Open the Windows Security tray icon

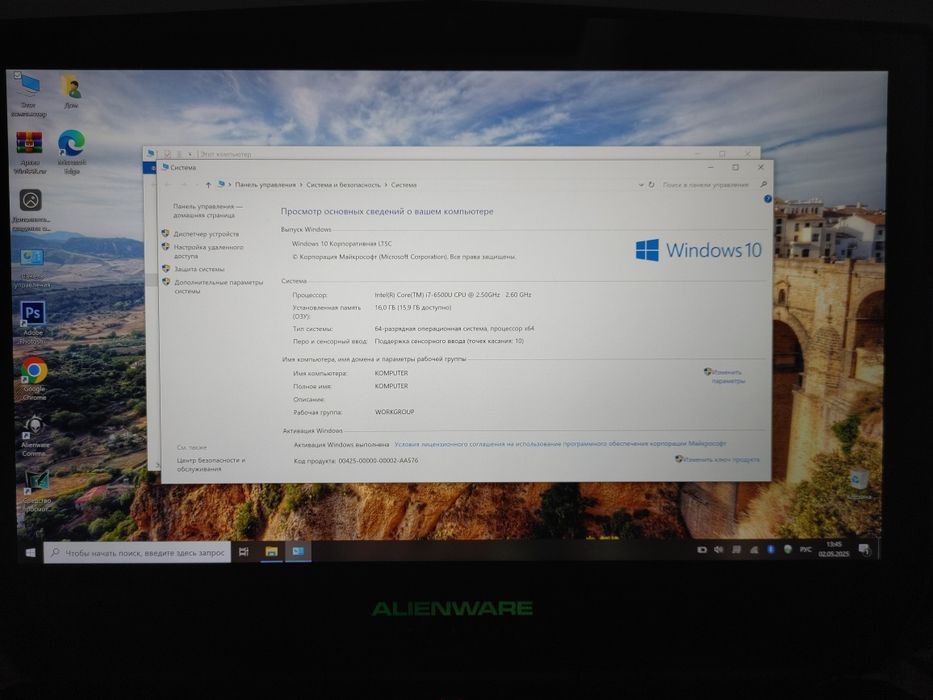pos(787,549)
